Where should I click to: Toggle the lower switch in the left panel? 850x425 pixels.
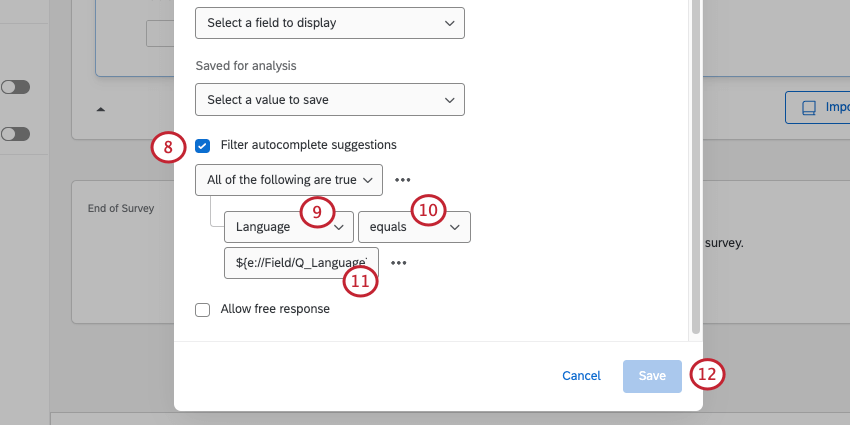[x=15, y=133]
